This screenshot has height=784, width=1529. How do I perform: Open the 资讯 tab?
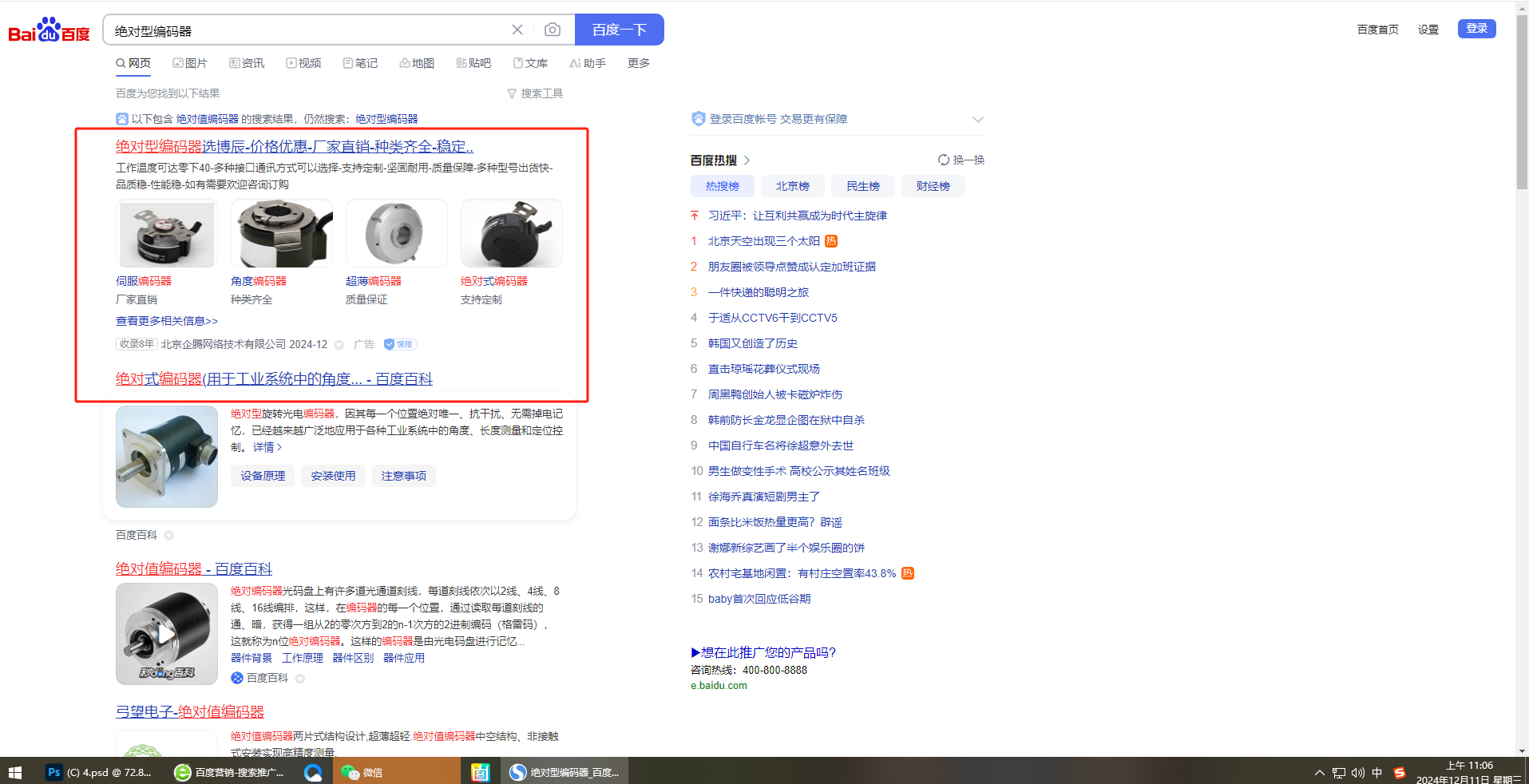tap(247, 63)
